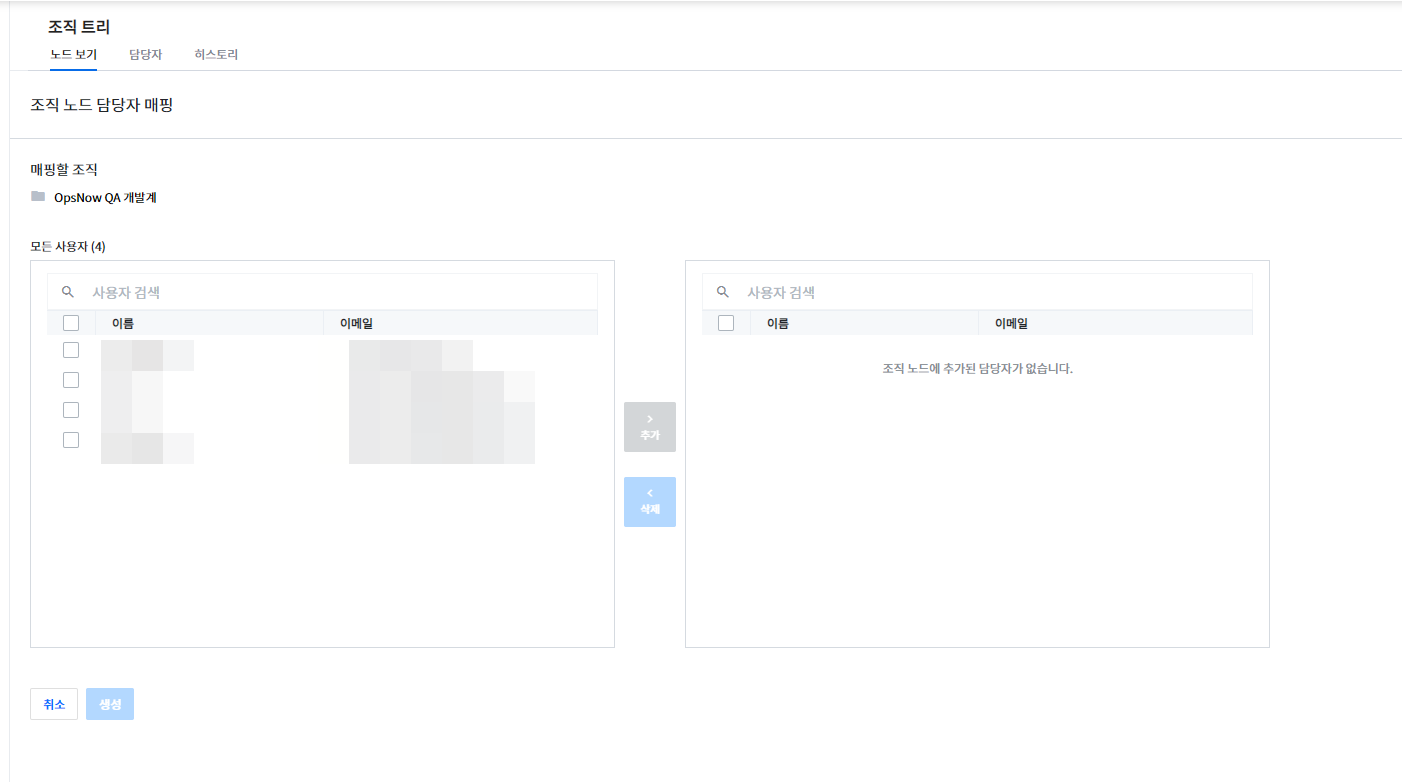
Task: Toggle select-all checkbox in the left list header
Action: (x=71, y=323)
